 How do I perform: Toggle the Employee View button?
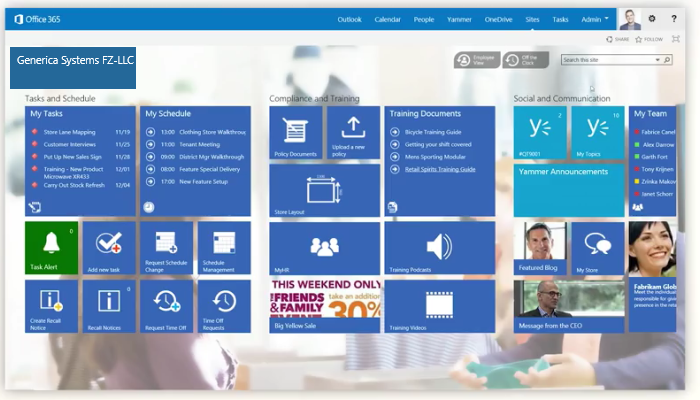pos(476,60)
